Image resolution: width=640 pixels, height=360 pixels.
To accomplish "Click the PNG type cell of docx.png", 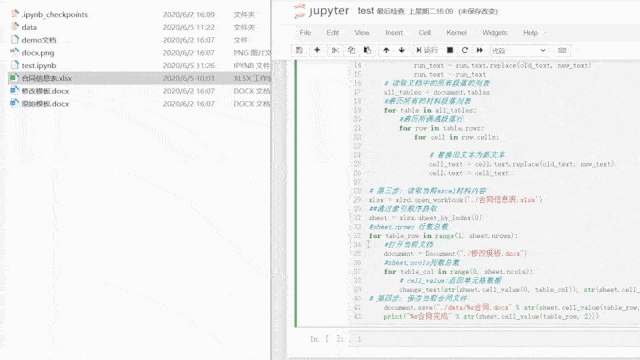I will [x=252, y=53].
